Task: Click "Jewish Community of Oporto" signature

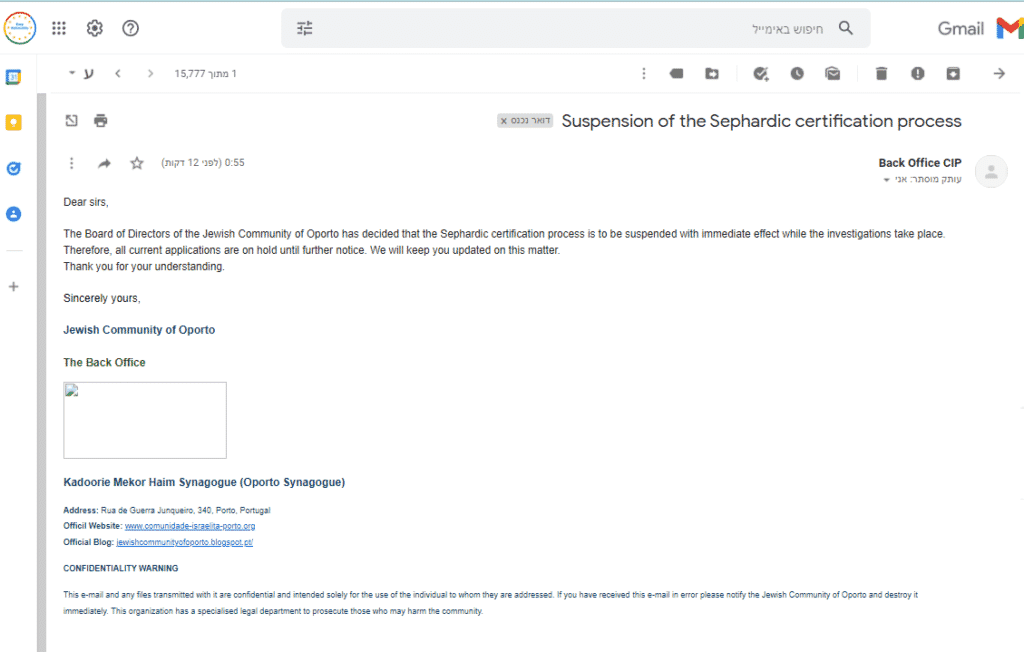Action: click(139, 330)
